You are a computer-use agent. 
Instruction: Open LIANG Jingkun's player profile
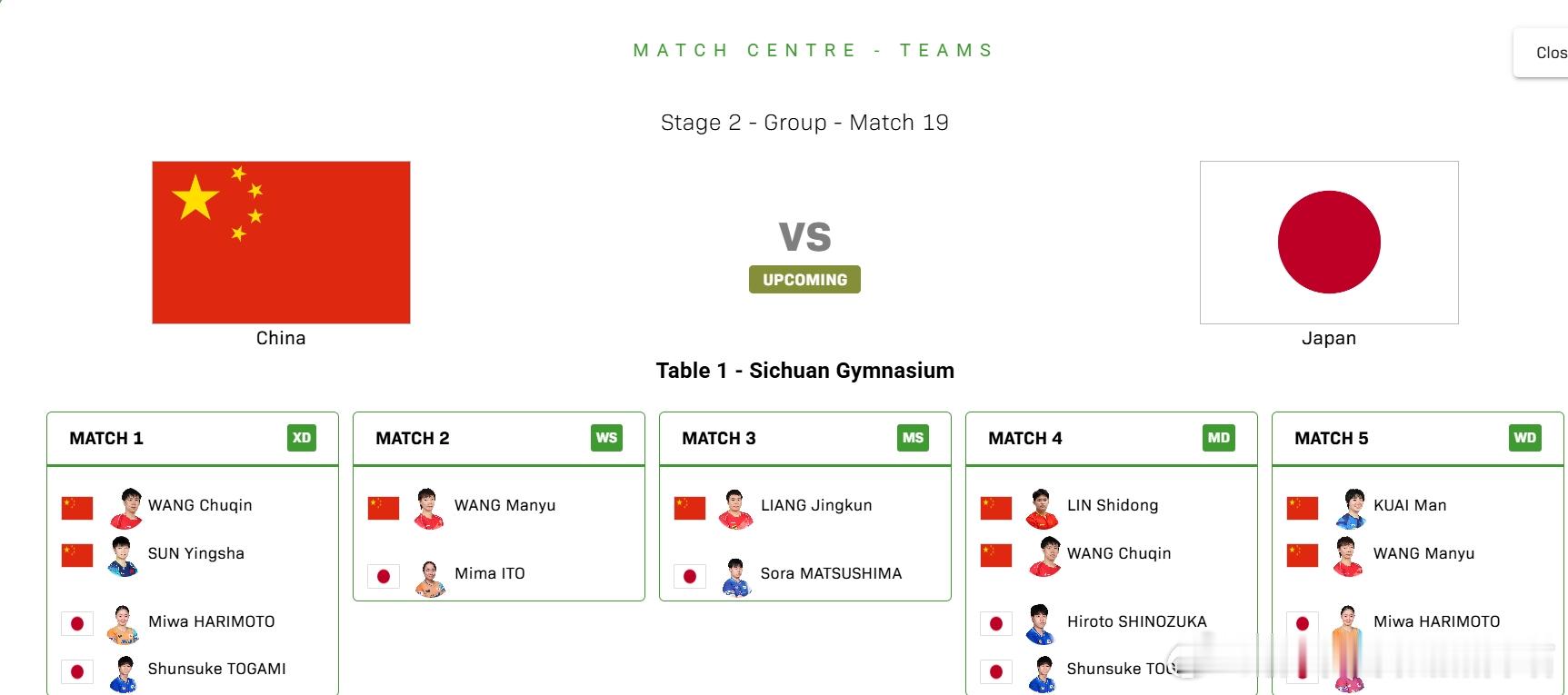click(815, 505)
